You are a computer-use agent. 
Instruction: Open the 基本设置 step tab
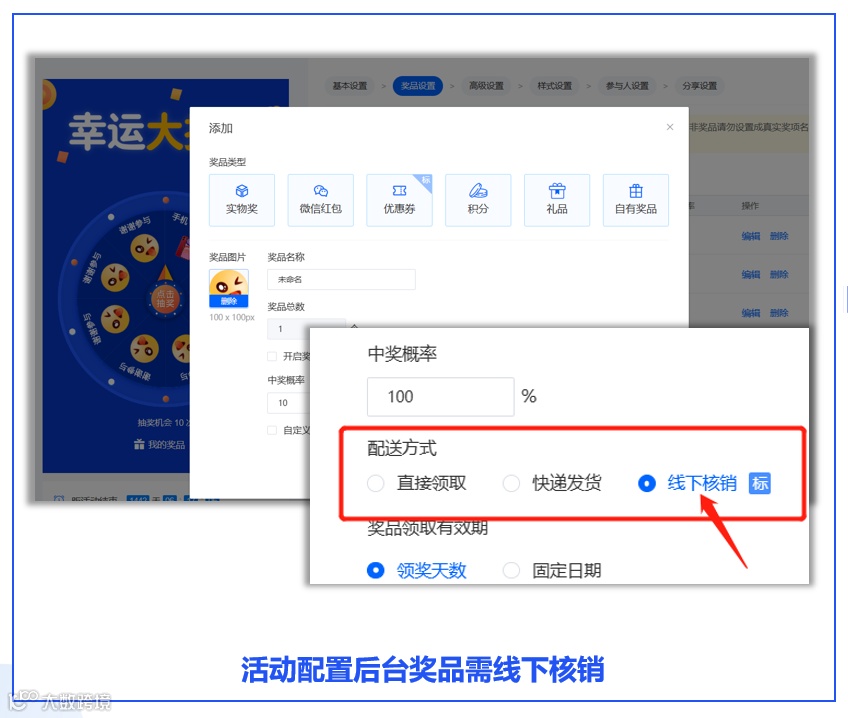coord(350,86)
